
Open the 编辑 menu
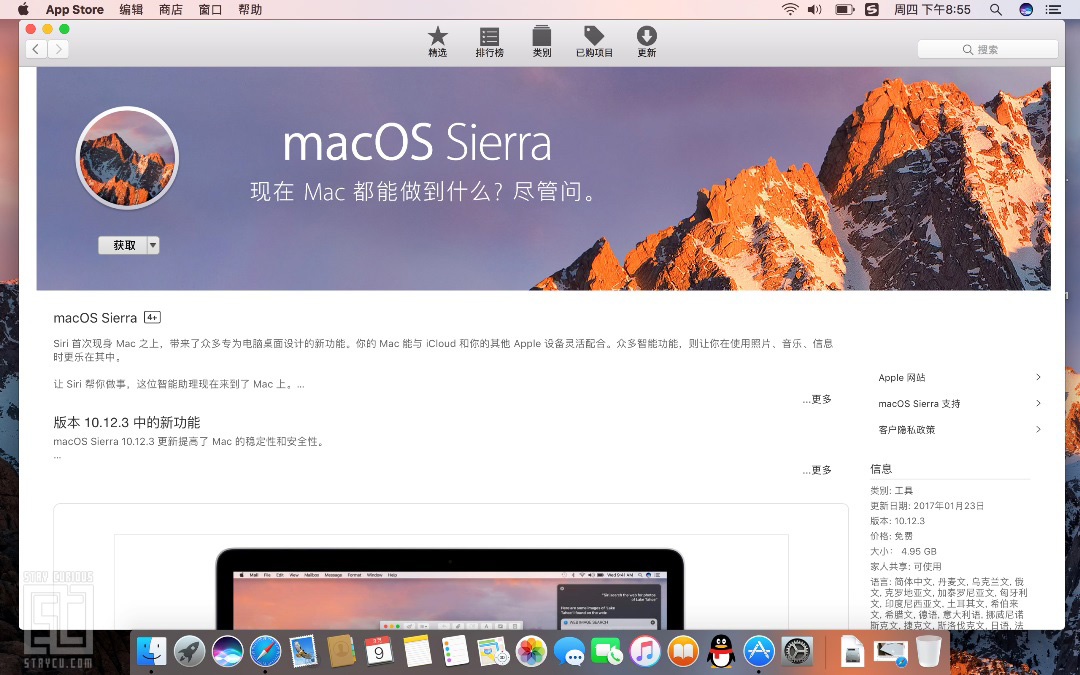pyautogui.click(x=131, y=10)
